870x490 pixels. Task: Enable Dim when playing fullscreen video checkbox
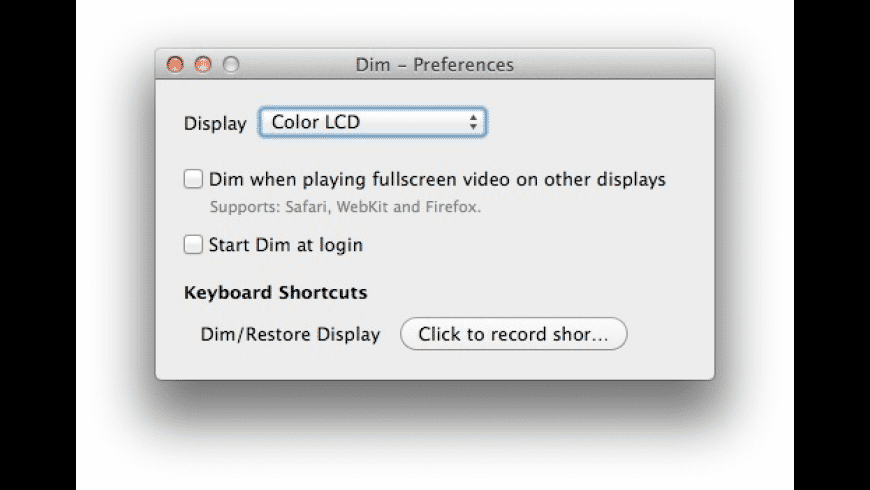tap(193, 180)
